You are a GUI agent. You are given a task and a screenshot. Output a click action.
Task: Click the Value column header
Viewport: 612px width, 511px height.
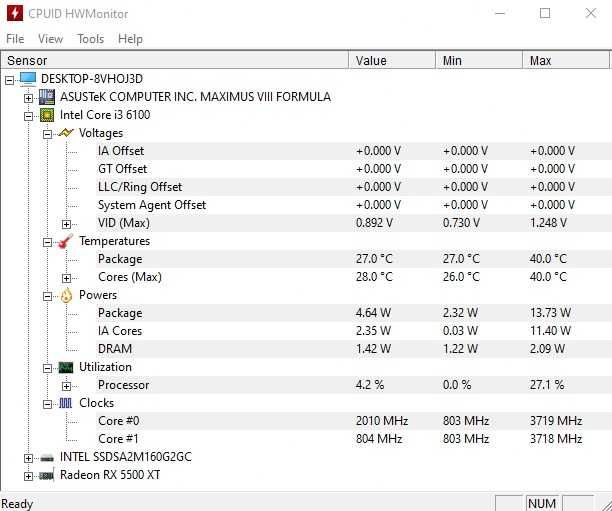392,61
